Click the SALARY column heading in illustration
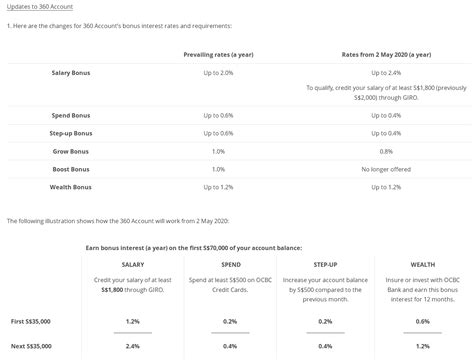This screenshot has width=474, height=360. (133, 265)
